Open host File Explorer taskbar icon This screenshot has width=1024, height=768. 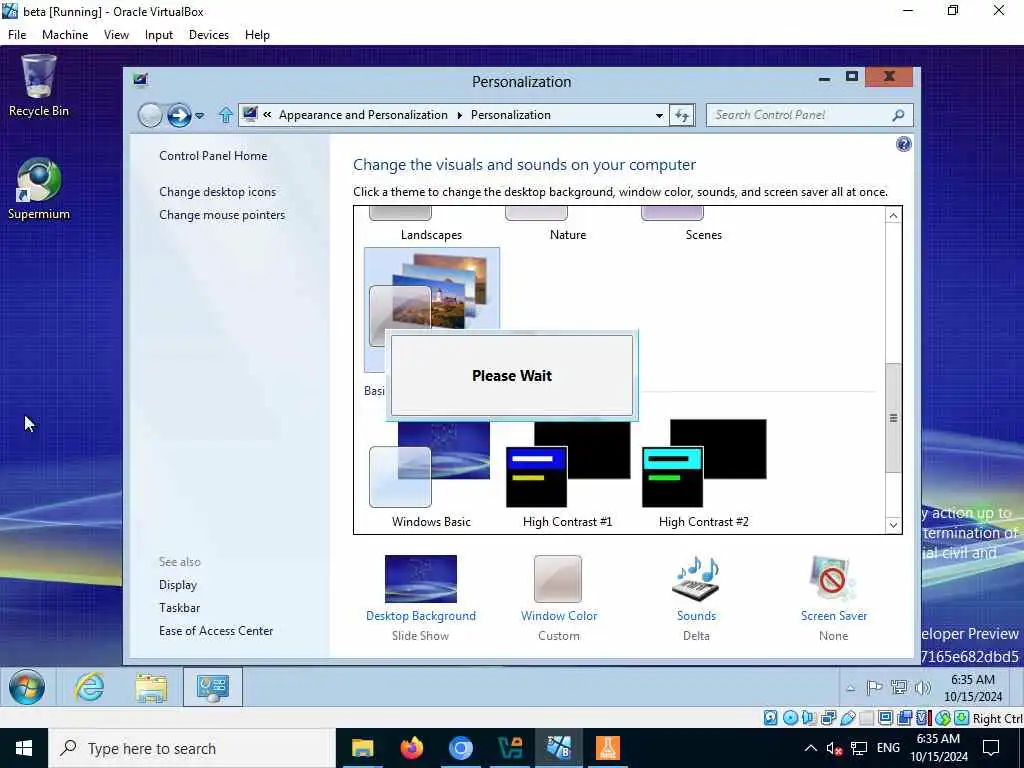click(x=362, y=748)
